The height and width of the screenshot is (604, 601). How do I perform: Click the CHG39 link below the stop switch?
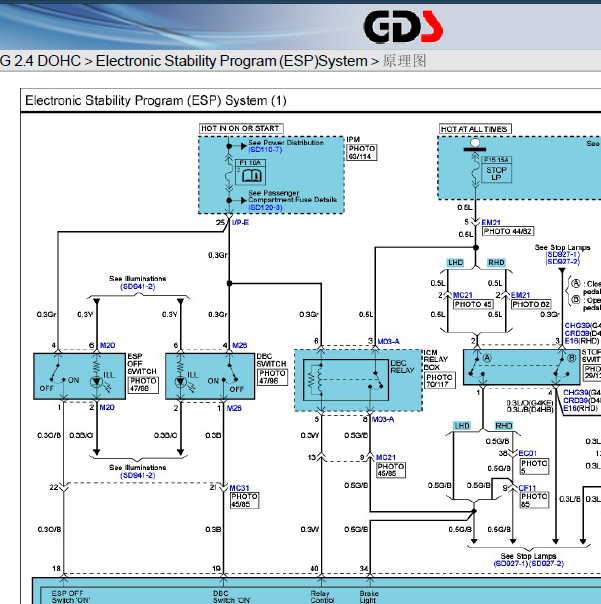click(576, 393)
